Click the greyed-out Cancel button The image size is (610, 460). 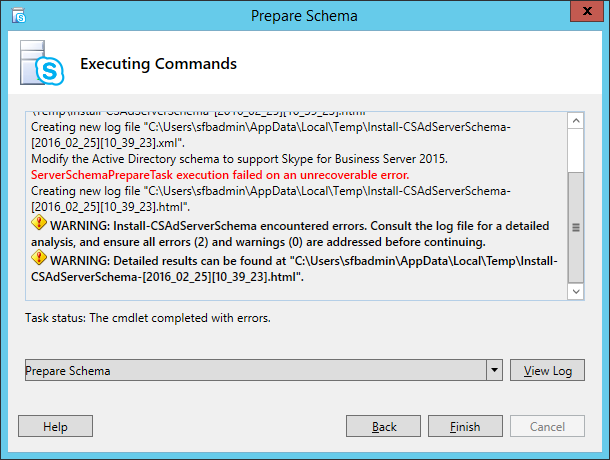point(547,426)
